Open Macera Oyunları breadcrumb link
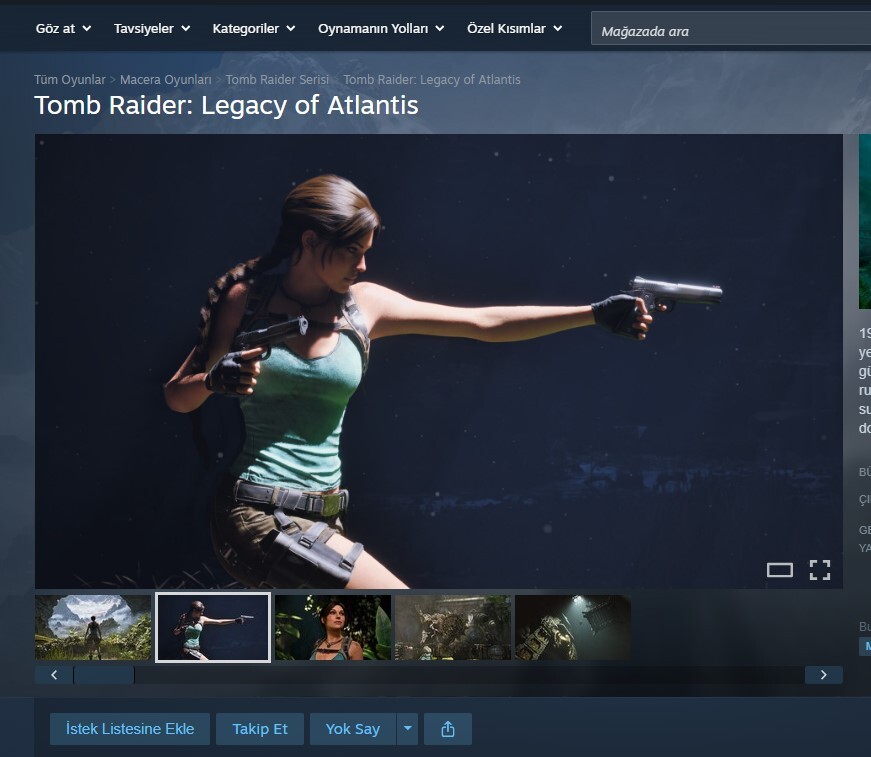 coord(165,80)
